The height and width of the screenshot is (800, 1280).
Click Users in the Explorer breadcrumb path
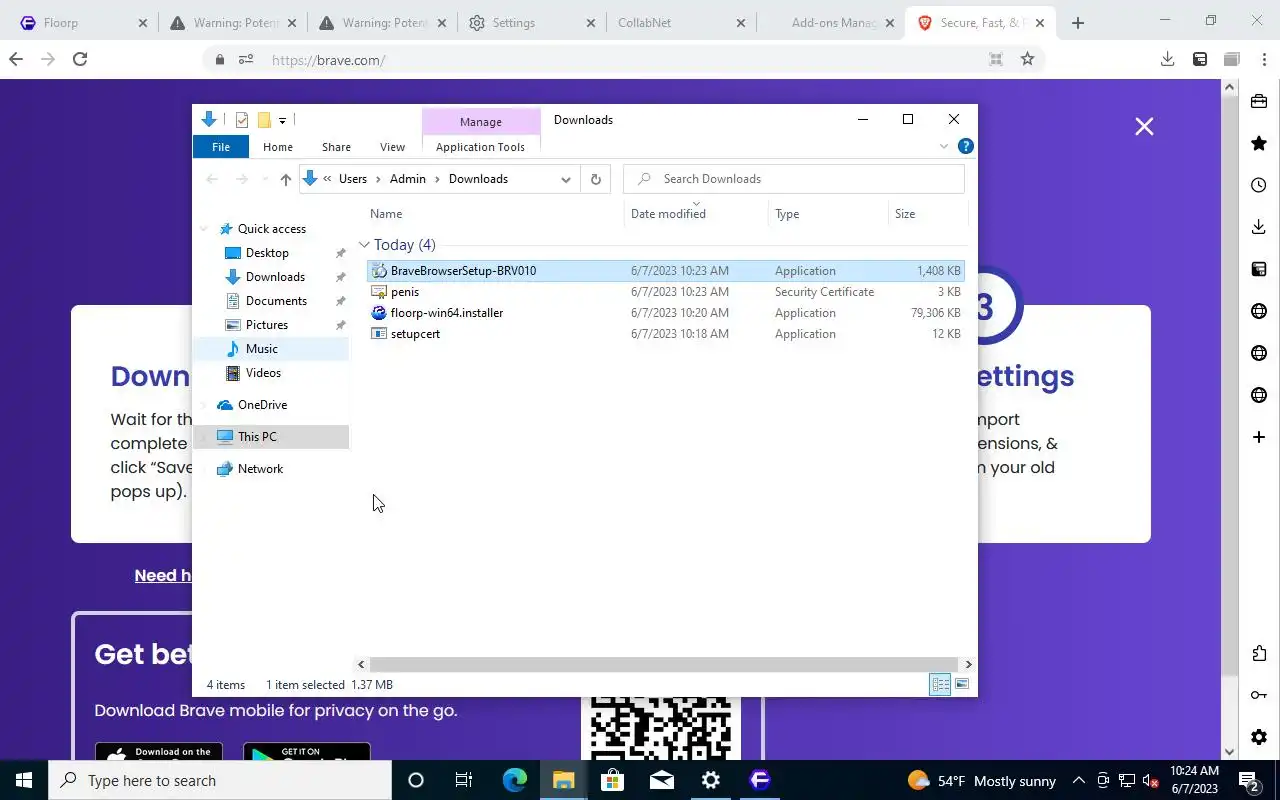click(x=353, y=179)
